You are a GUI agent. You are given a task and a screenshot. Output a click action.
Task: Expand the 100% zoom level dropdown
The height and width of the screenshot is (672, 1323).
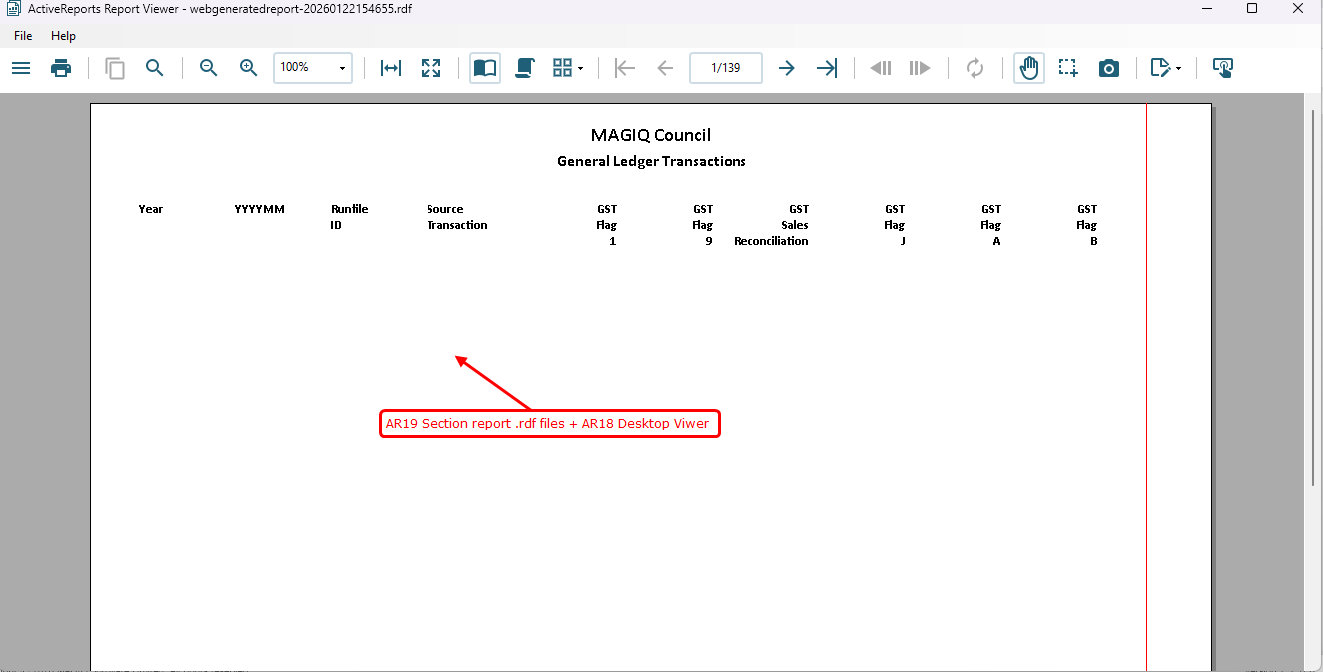[x=342, y=68]
